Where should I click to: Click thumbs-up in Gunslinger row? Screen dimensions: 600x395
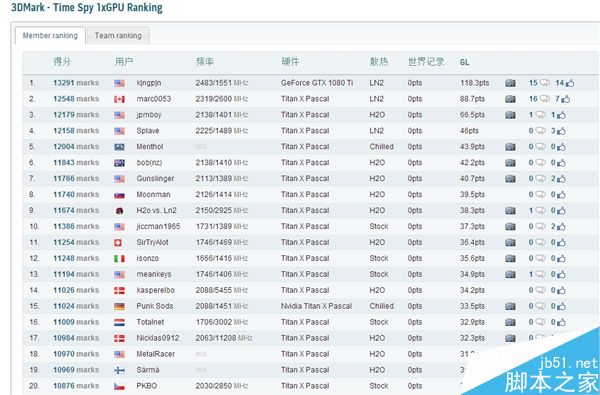561,179
